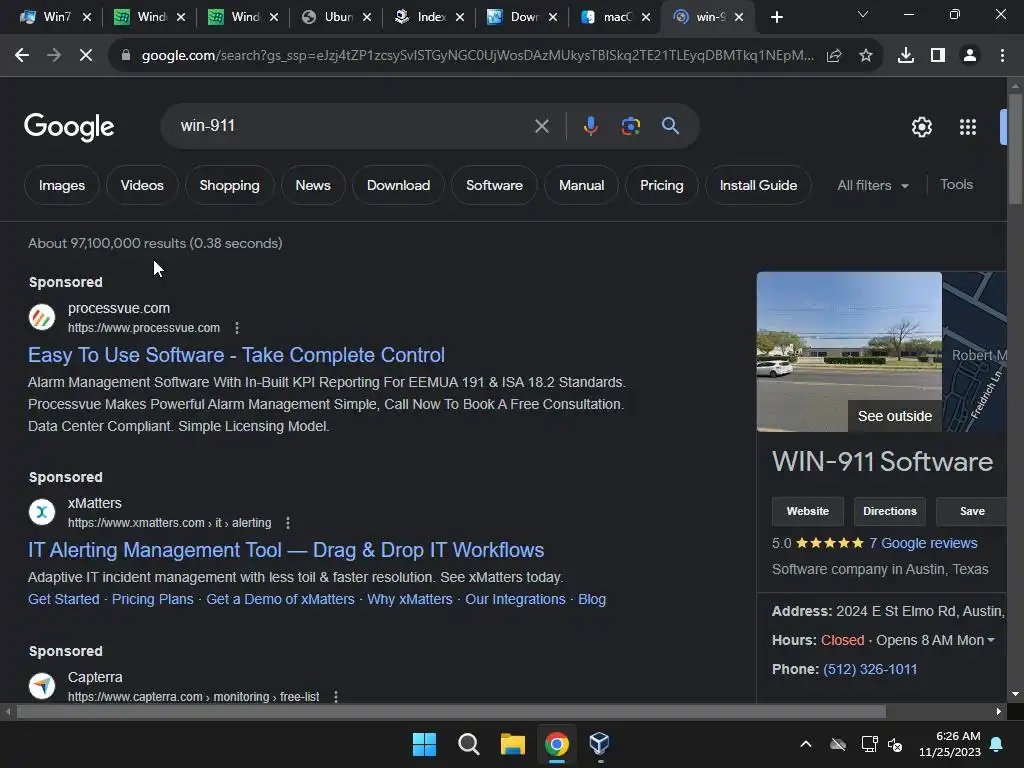Open the VirtualBox taskbar icon
Image resolution: width=1024 pixels, height=768 pixels.
600,744
